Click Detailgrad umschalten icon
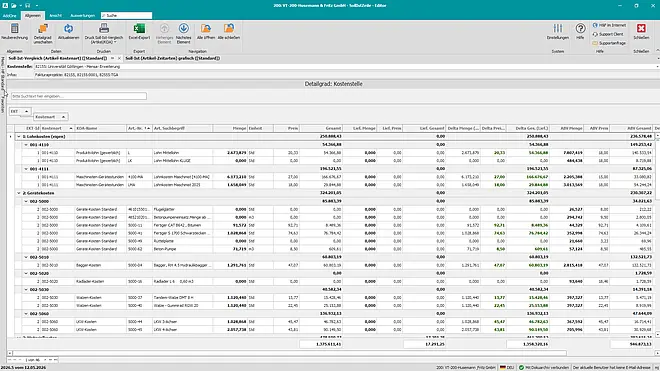660x371 pixels. 43,29
